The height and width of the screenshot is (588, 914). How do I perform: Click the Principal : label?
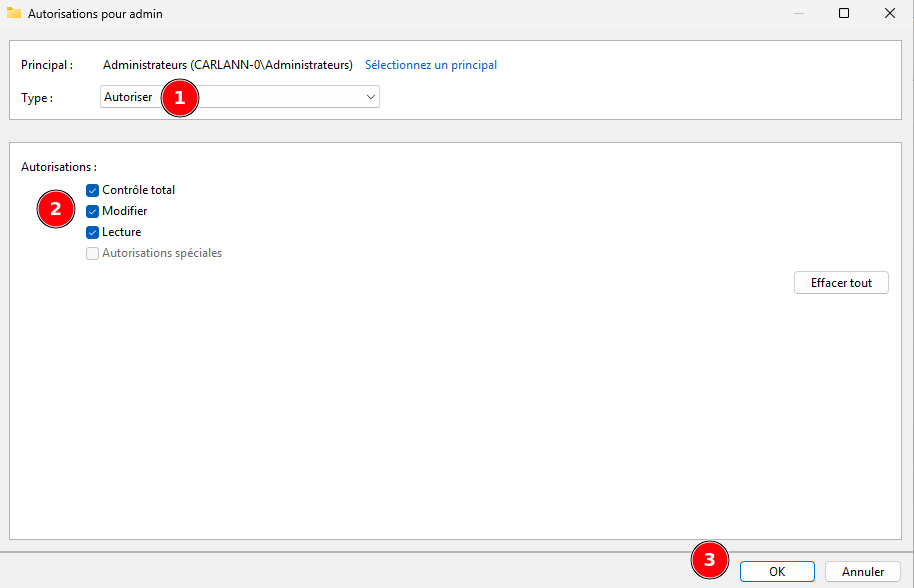coord(47,65)
